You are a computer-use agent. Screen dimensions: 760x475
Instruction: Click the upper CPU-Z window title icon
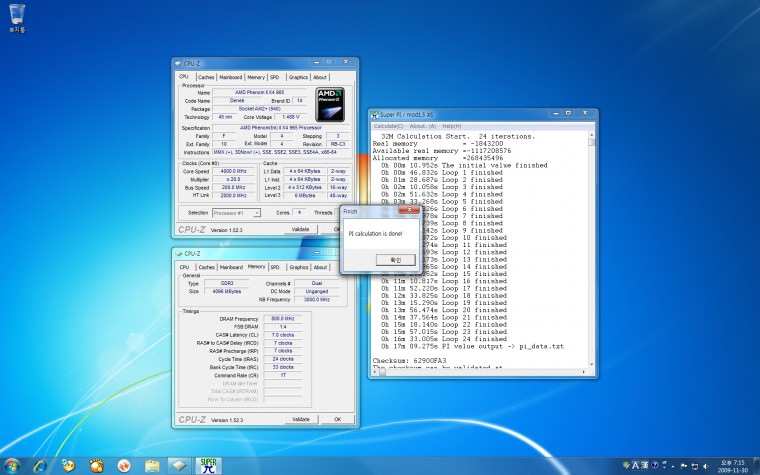[x=178, y=63]
